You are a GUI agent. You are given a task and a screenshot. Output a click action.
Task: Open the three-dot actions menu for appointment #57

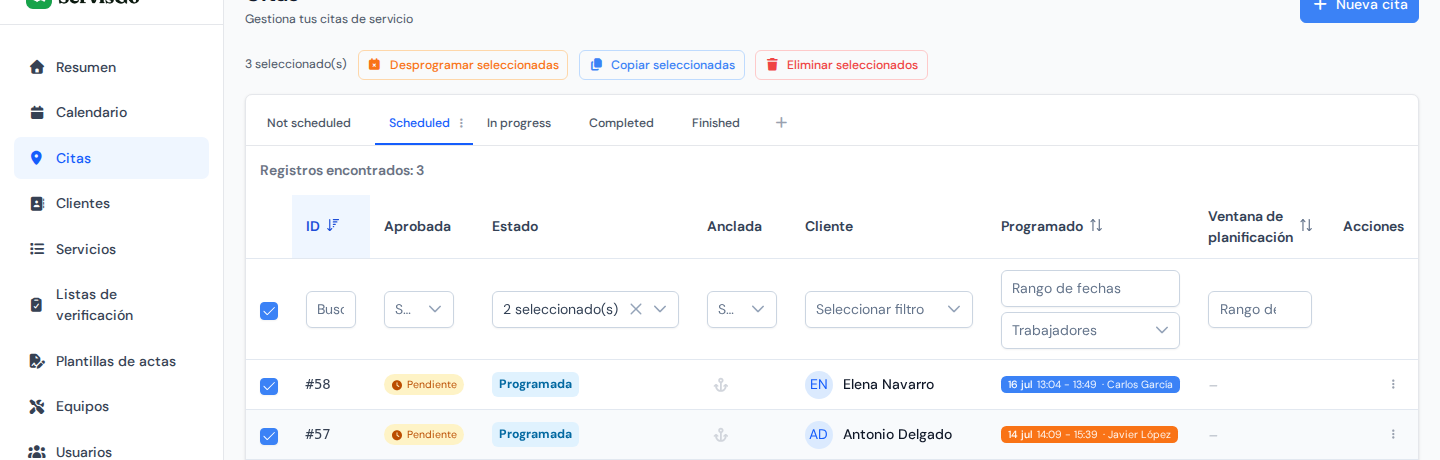[x=1393, y=434]
